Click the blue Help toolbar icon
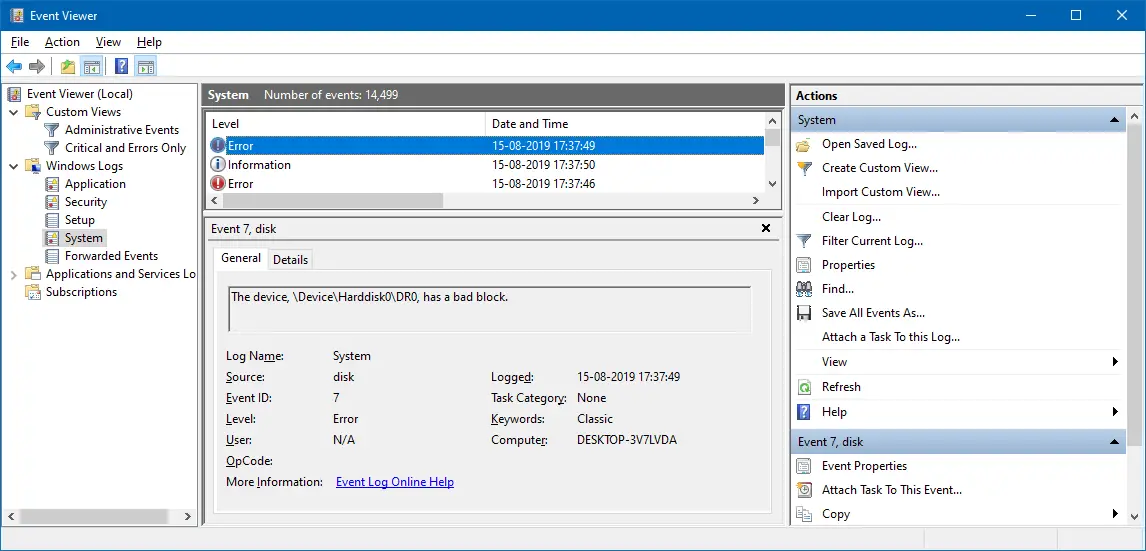 (122, 67)
